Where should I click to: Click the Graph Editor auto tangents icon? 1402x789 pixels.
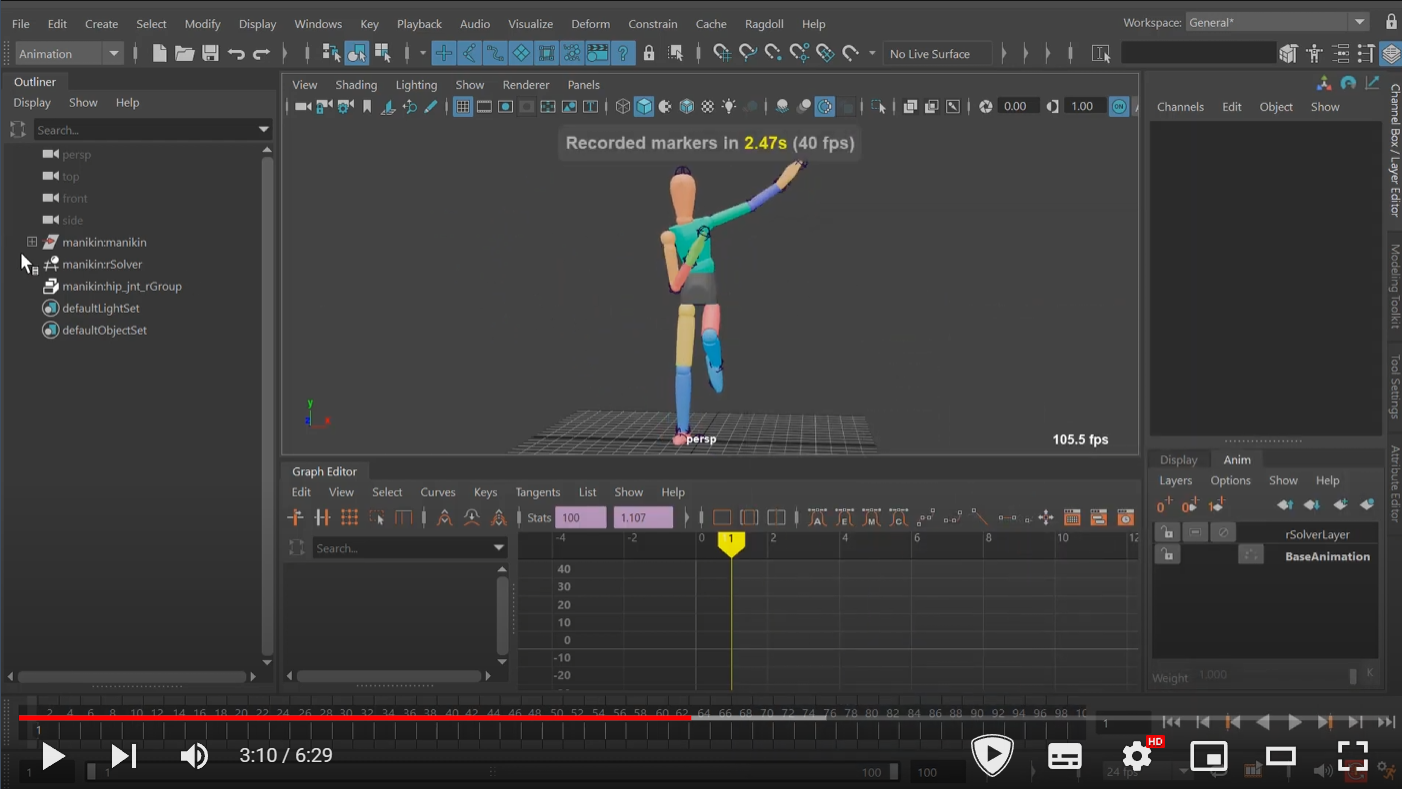coord(817,517)
